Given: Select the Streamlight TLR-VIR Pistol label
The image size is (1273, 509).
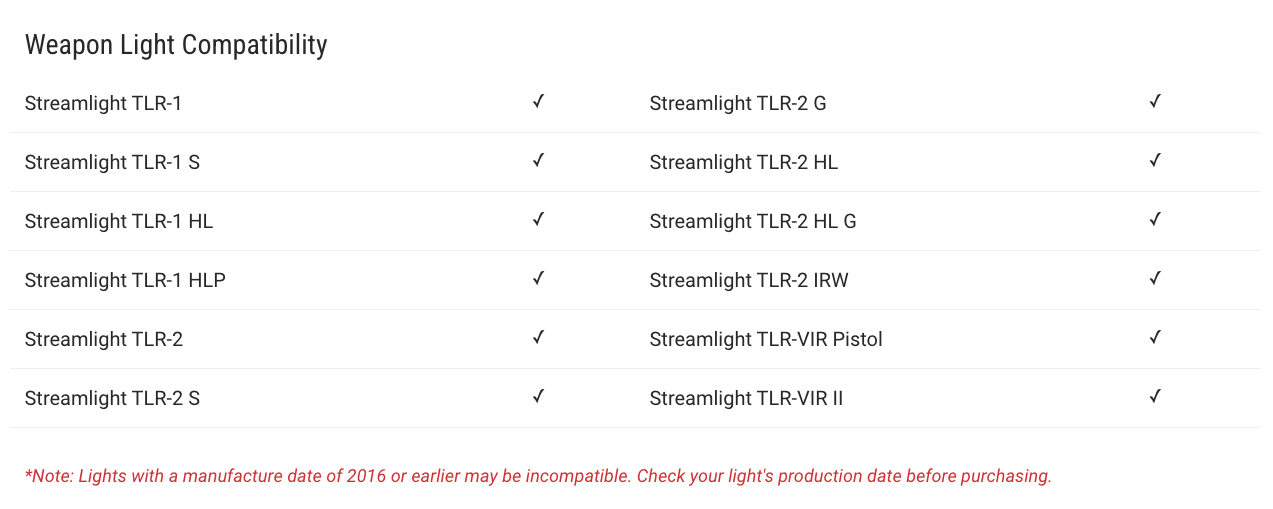Looking at the screenshot, I should click(x=766, y=339).
